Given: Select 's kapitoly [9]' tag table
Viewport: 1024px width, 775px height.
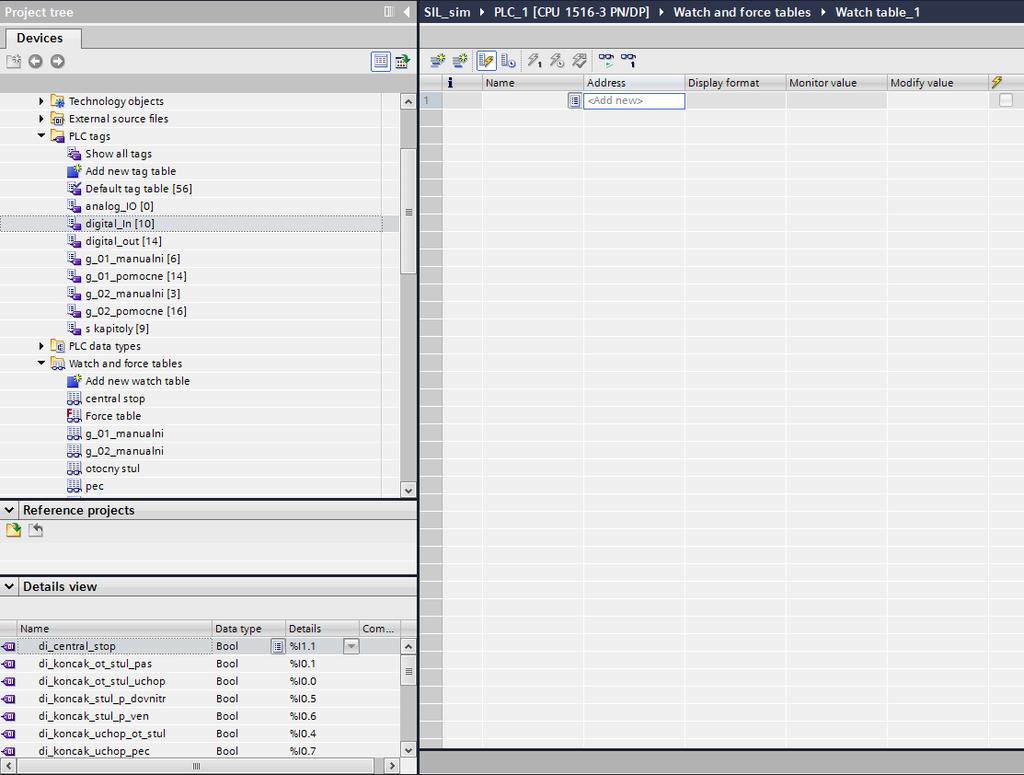Looking at the screenshot, I should [117, 328].
